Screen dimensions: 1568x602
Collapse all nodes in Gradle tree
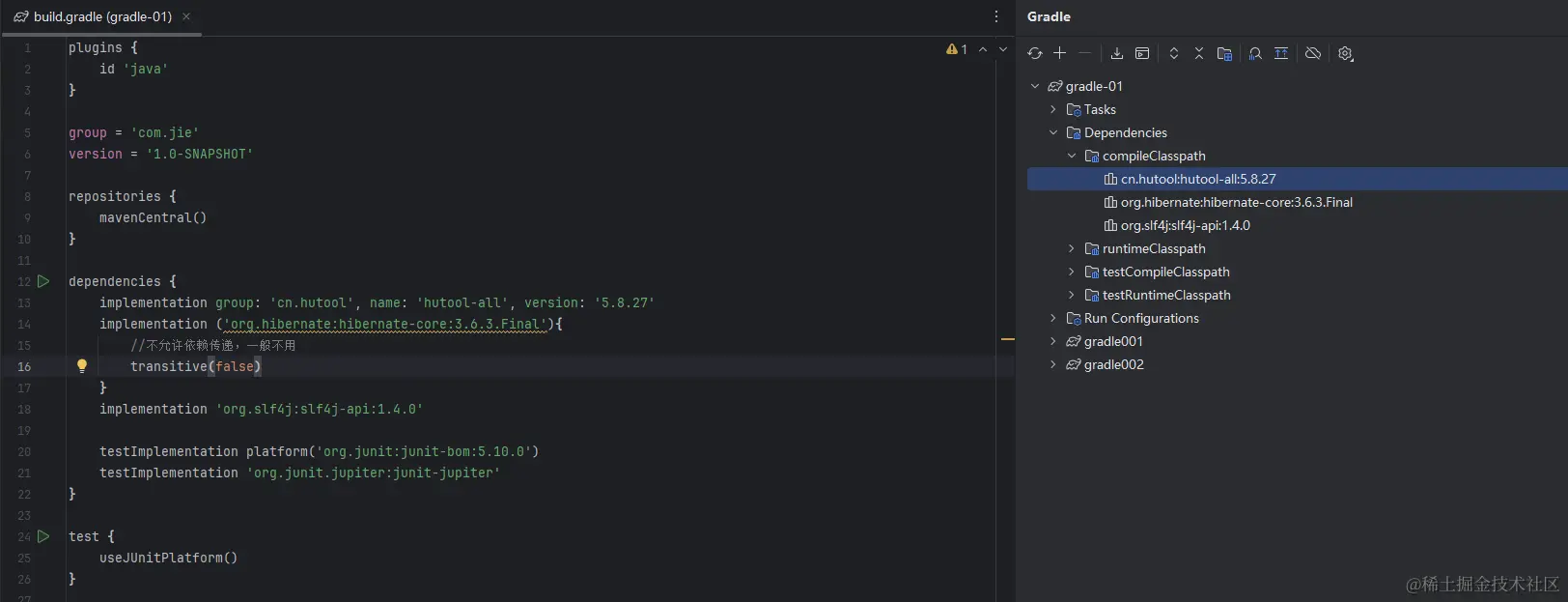point(1199,53)
